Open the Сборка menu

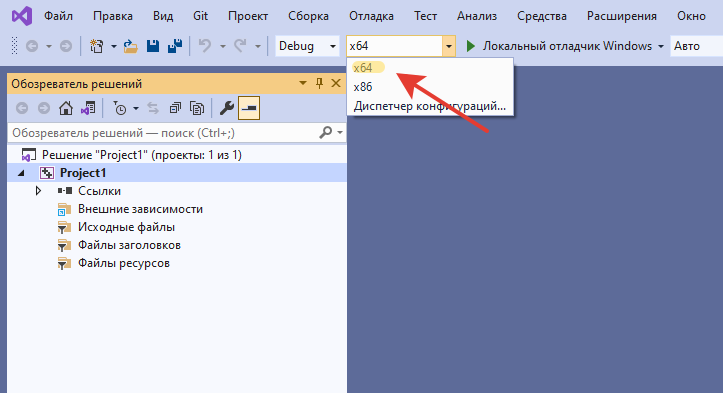[x=308, y=16]
